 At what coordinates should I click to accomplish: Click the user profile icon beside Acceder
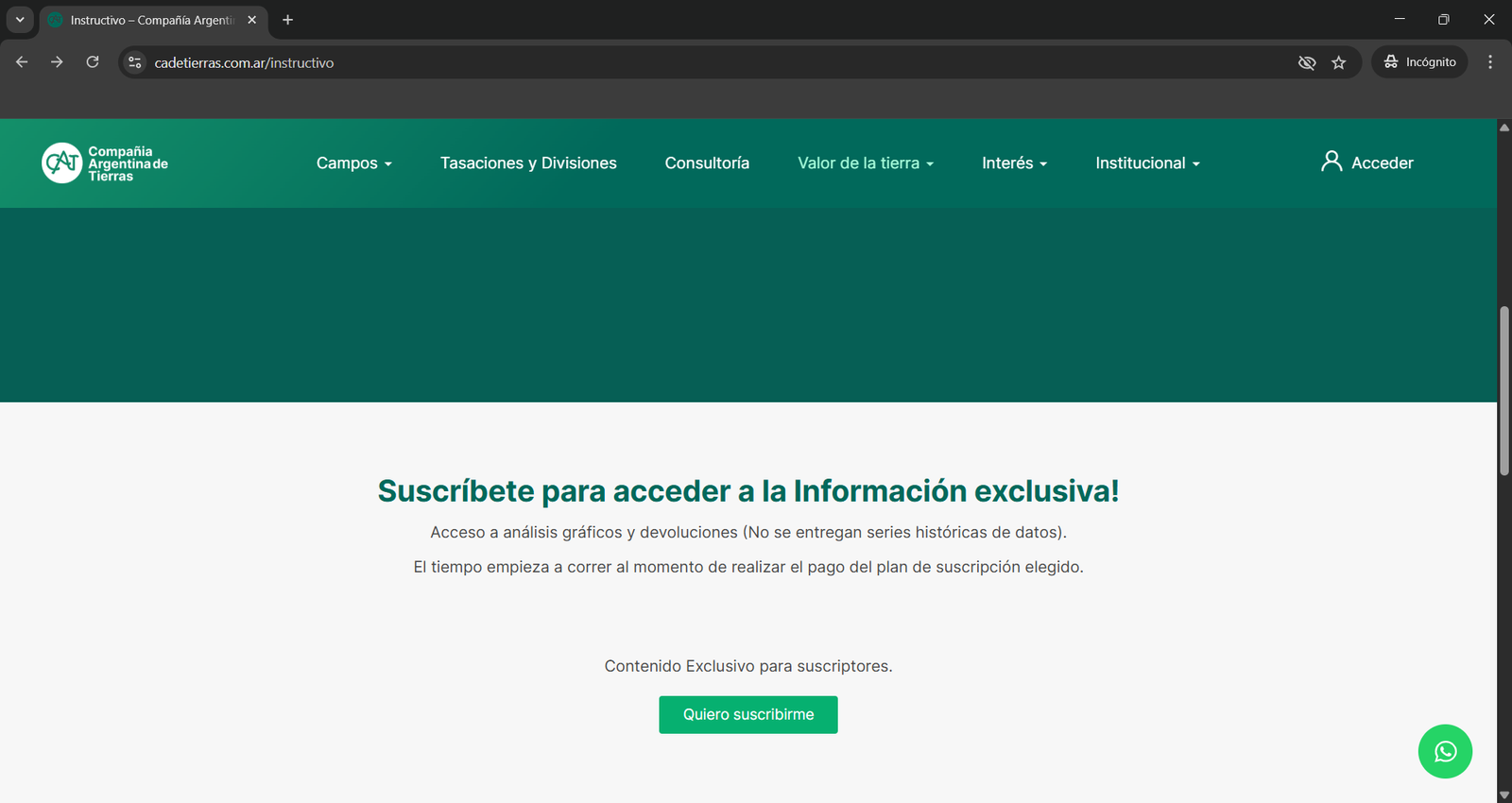(1331, 162)
